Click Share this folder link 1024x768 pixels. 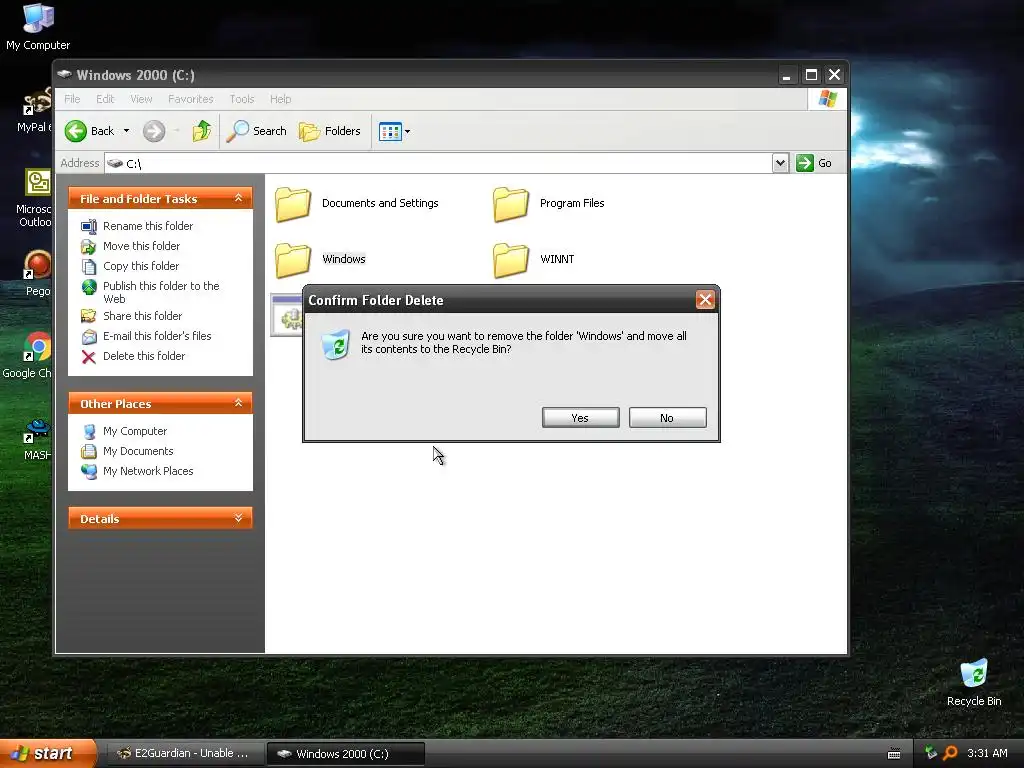point(142,316)
